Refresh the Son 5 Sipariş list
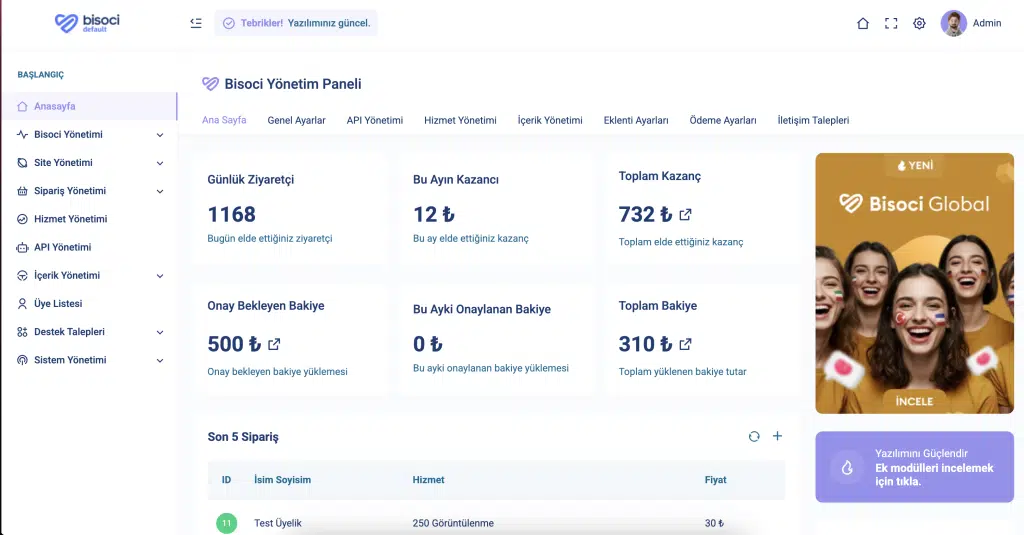The width and height of the screenshot is (1024, 535). tap(754, 436)
